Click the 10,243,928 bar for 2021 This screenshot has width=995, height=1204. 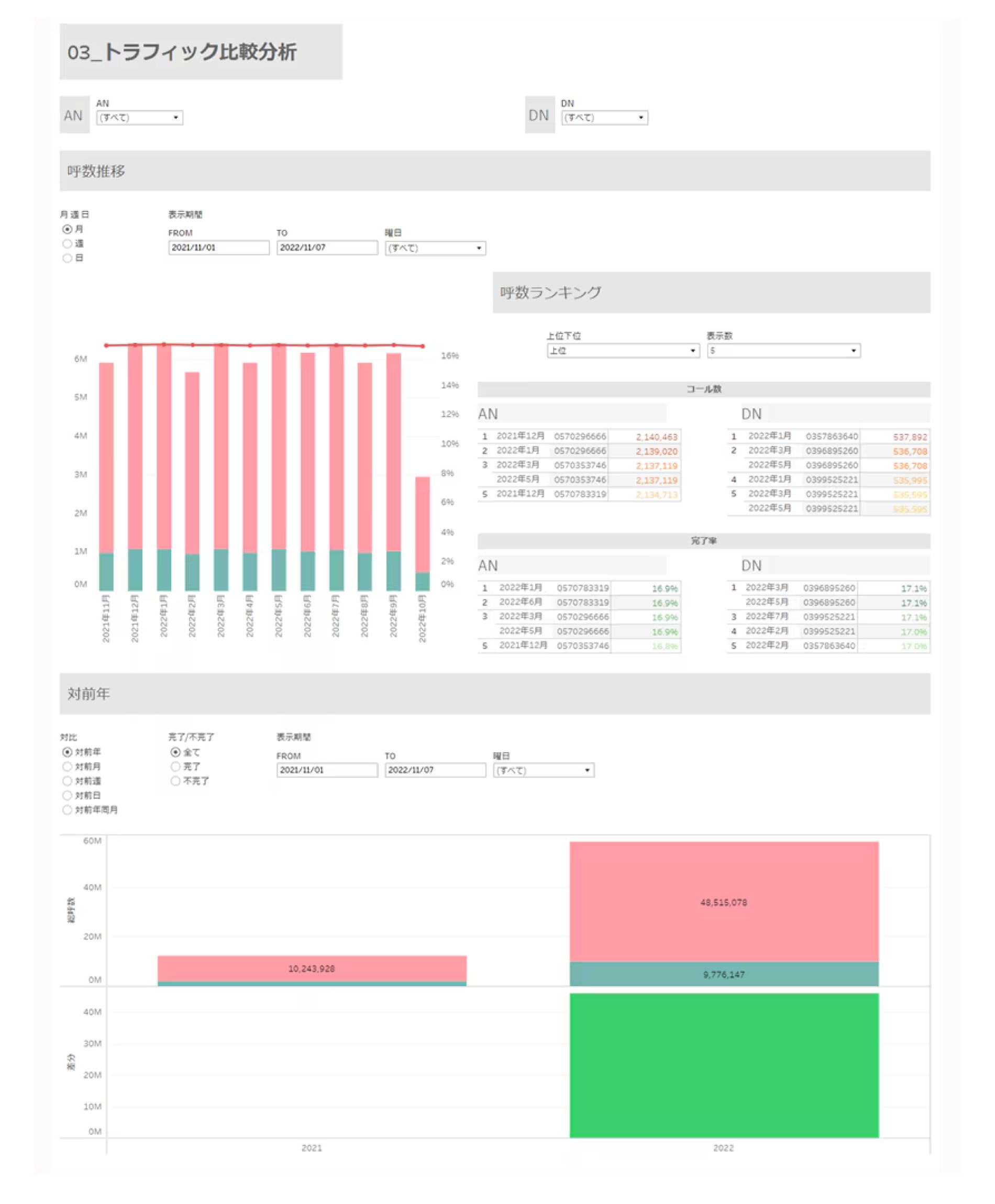(x=311, y=968)
